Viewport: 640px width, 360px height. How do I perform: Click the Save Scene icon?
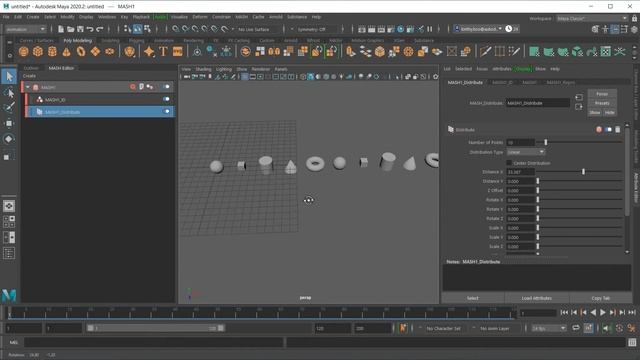[80, 29]
